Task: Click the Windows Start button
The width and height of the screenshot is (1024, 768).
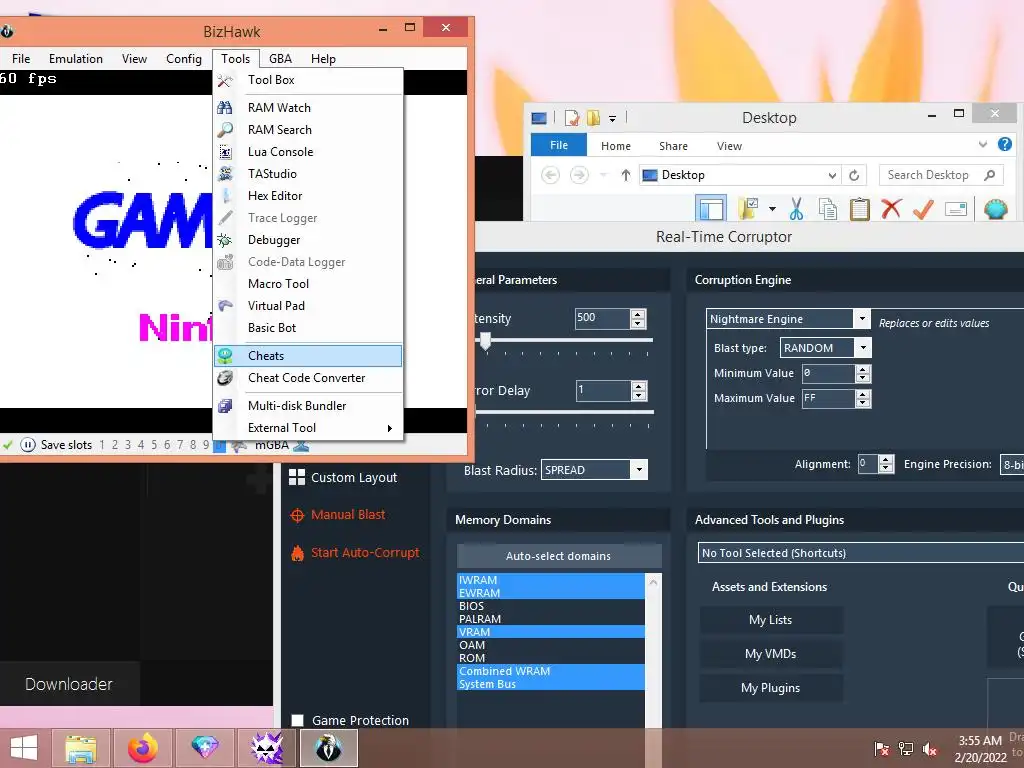Action: (24, 748)
